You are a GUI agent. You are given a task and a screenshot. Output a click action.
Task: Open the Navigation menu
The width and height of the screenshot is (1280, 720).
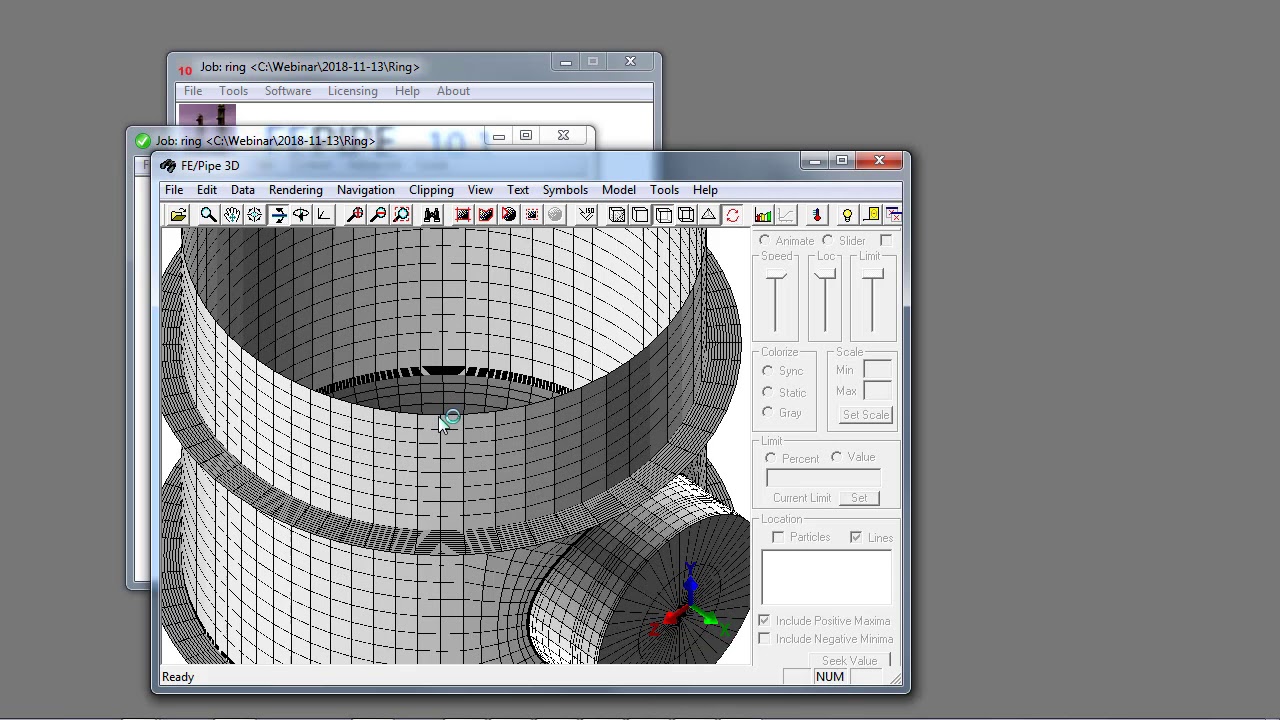(x=366, y=190)
